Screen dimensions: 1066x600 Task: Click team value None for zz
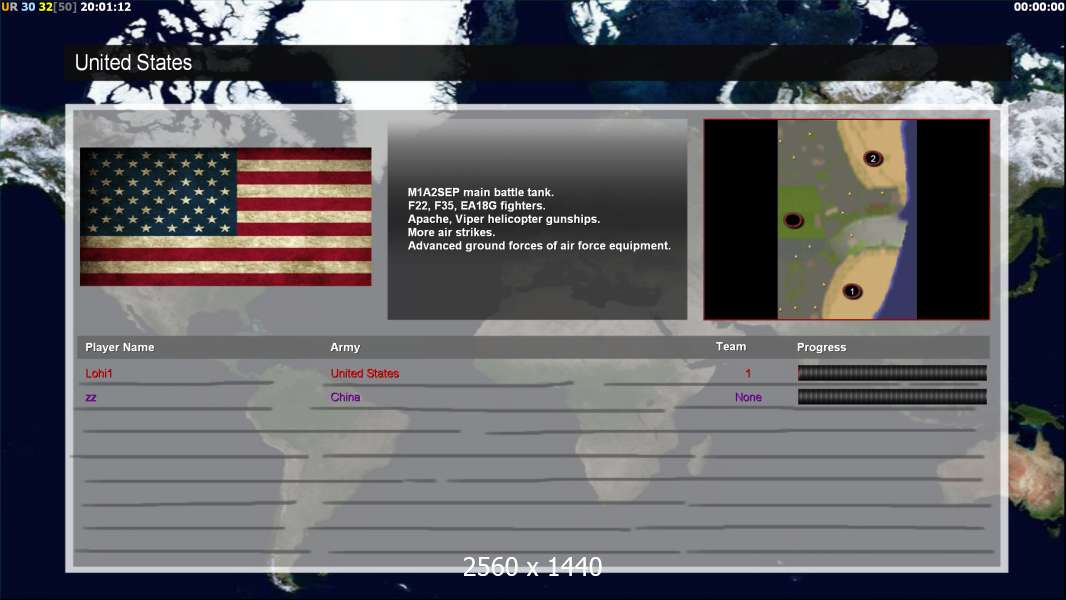tap(748, 397)
